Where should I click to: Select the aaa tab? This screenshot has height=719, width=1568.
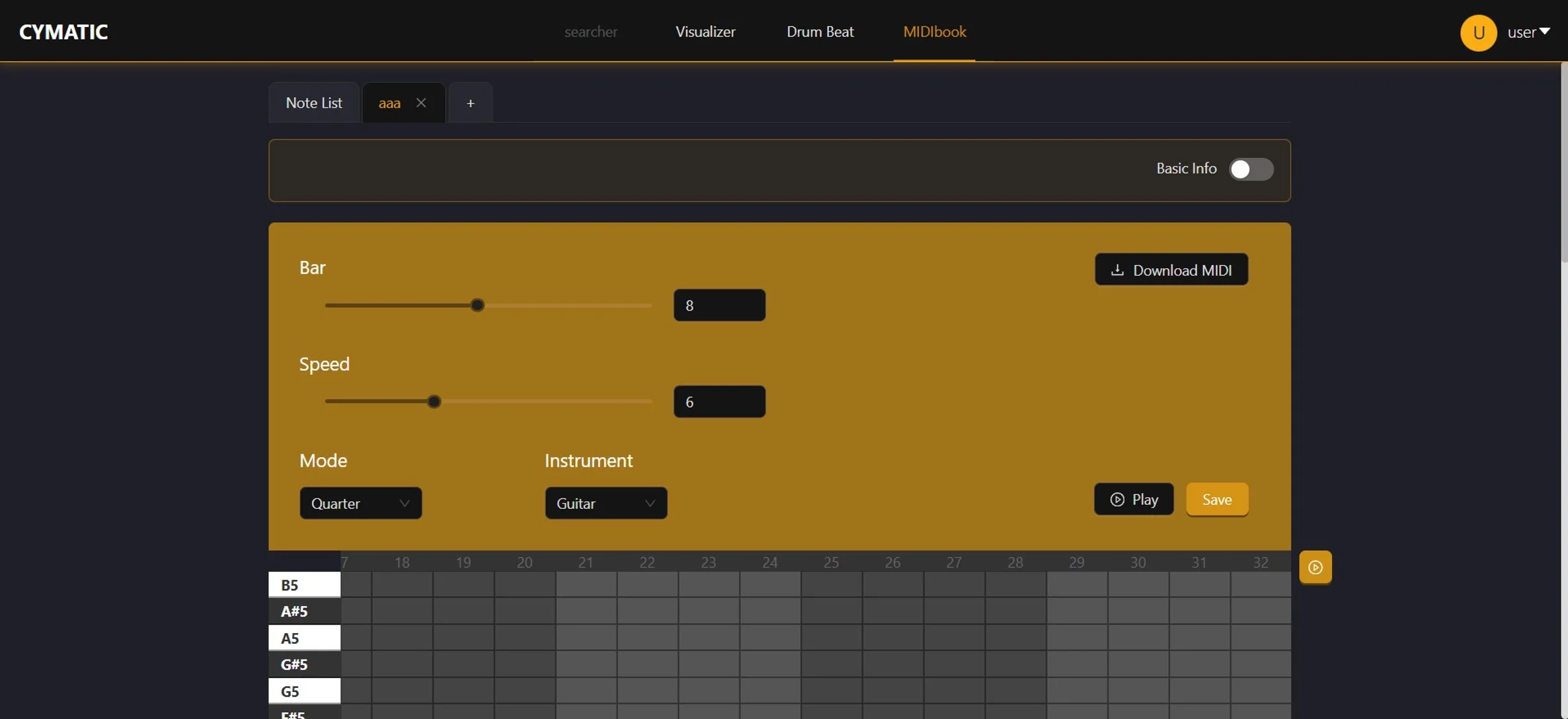389,103
